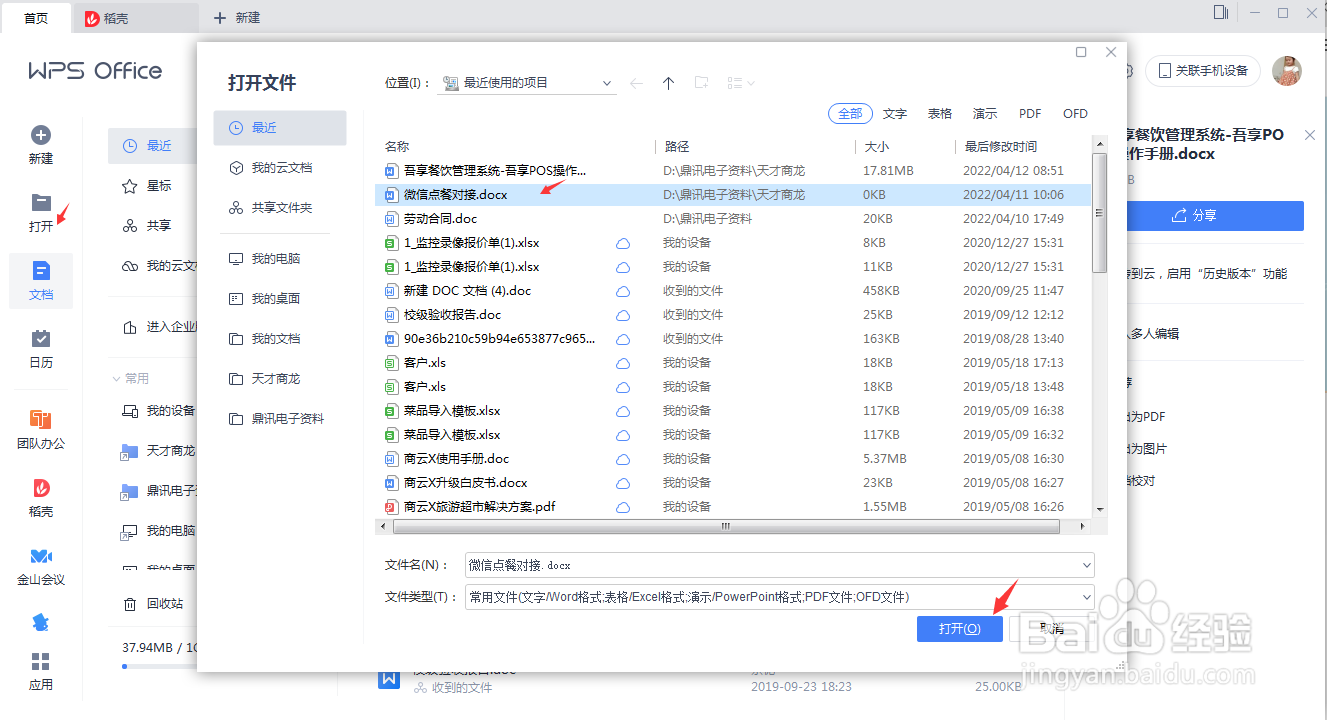
Task: Select the 表格 filter tab
Action: 940,114
